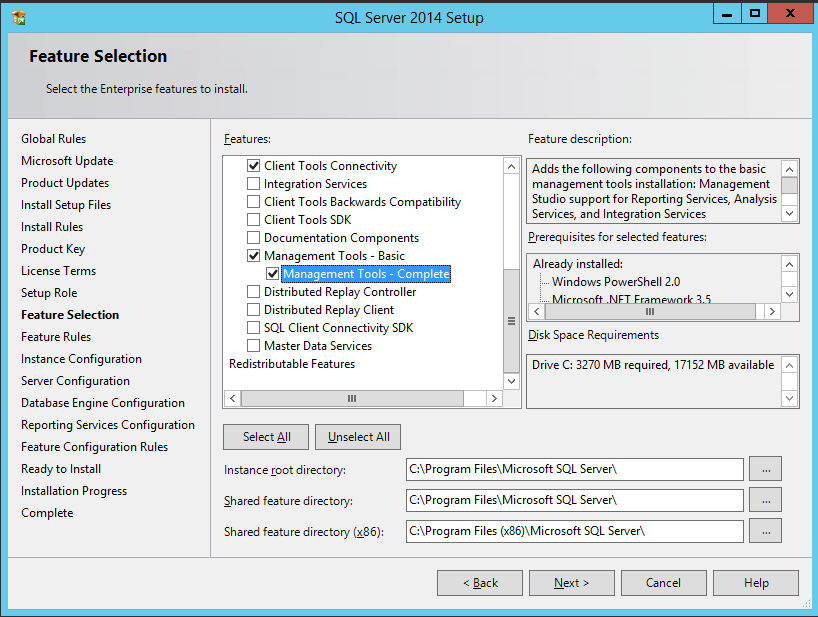The image size is (818, 617).
Task: Enable the Integration Services checkbox
Action: click(x=254, y=184)
